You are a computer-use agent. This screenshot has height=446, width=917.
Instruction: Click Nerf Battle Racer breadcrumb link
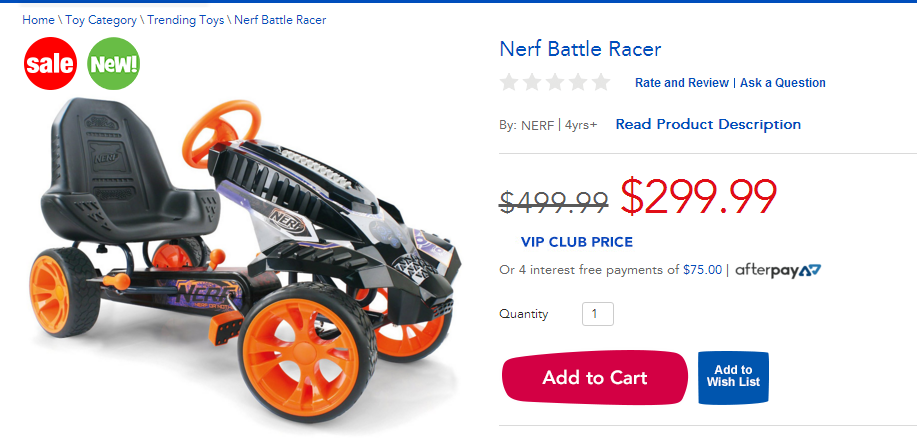tap(280, 20)
